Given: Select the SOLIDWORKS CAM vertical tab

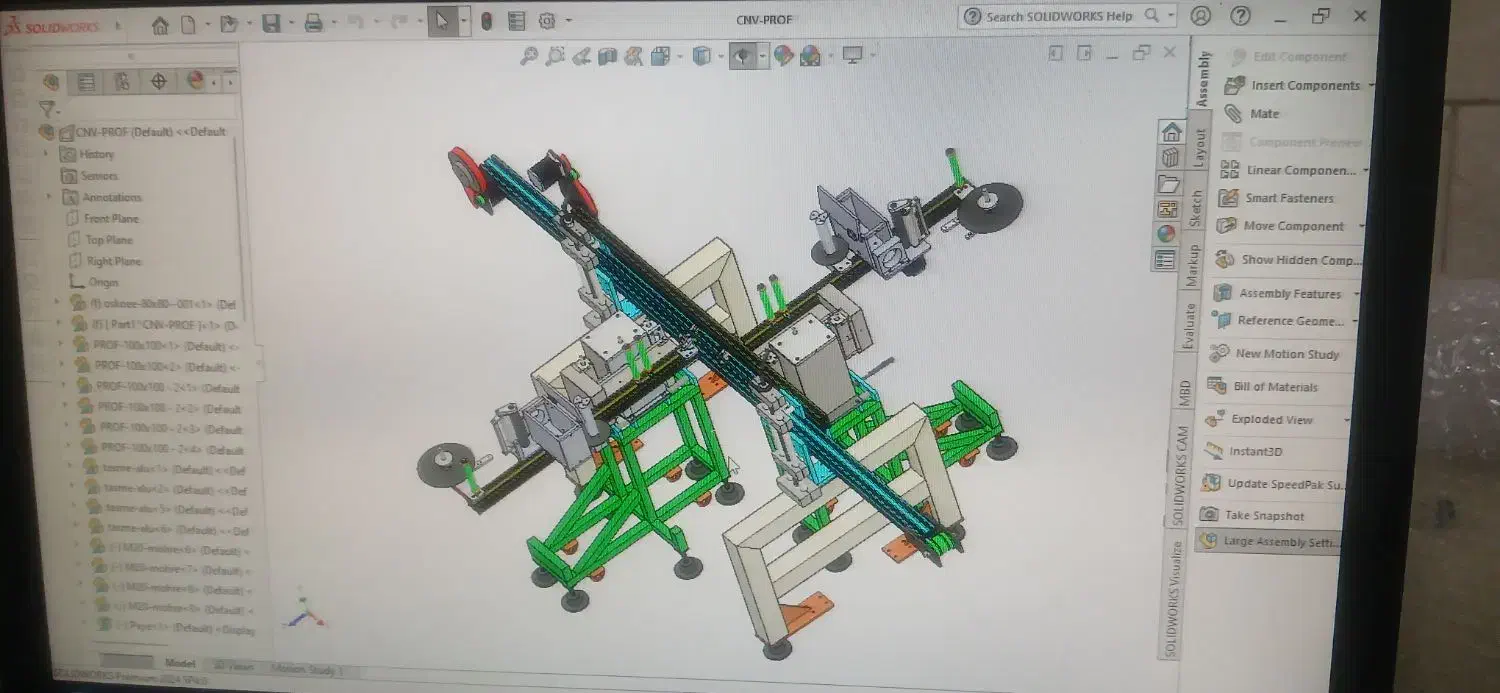Looking at the screenshot, I should (x=1181, y=477).
